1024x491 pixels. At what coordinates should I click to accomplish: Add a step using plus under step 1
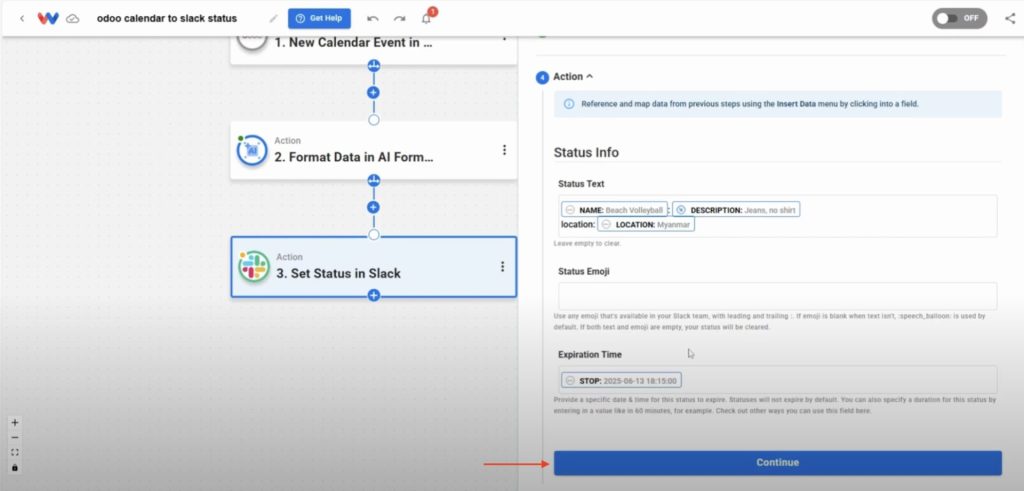click(374, 93)
